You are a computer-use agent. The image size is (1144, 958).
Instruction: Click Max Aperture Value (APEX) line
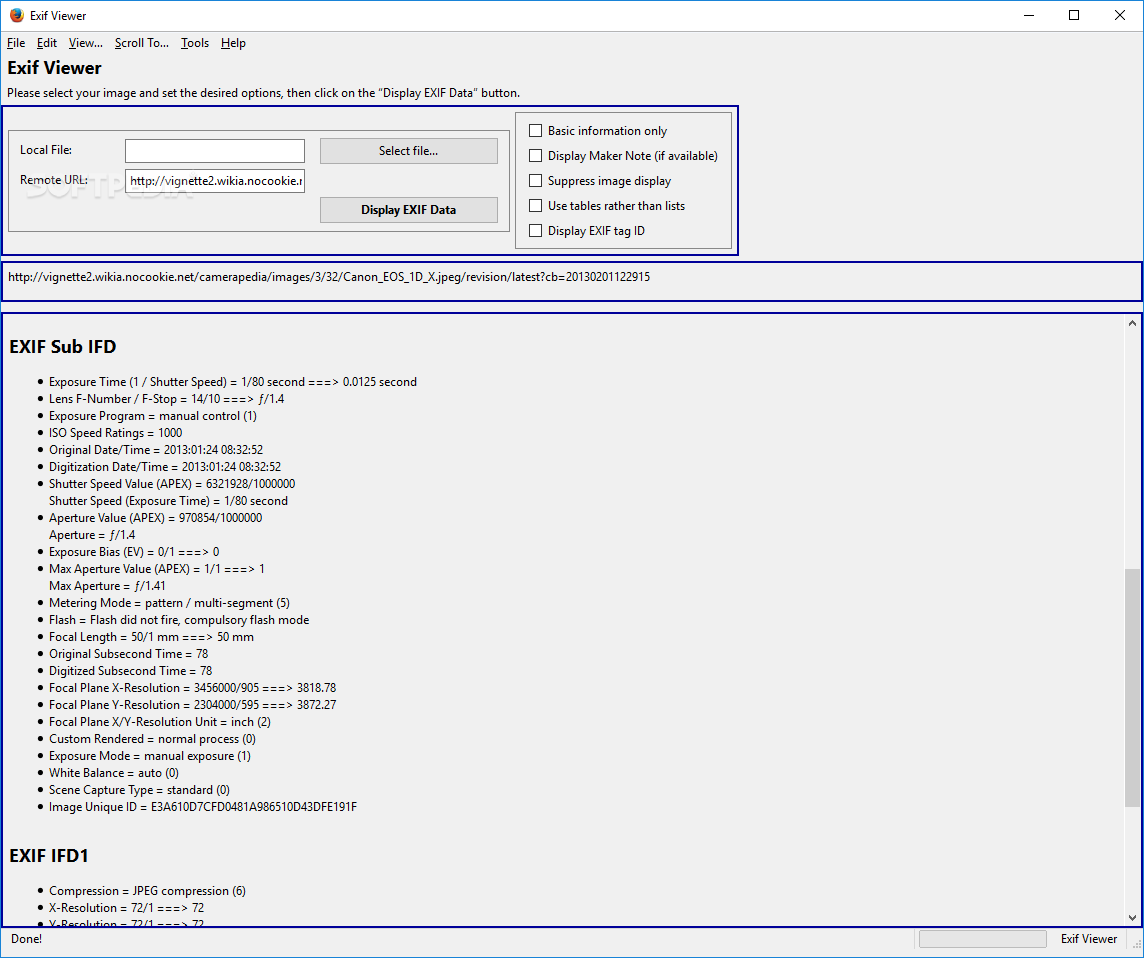[x=157, y=569]
